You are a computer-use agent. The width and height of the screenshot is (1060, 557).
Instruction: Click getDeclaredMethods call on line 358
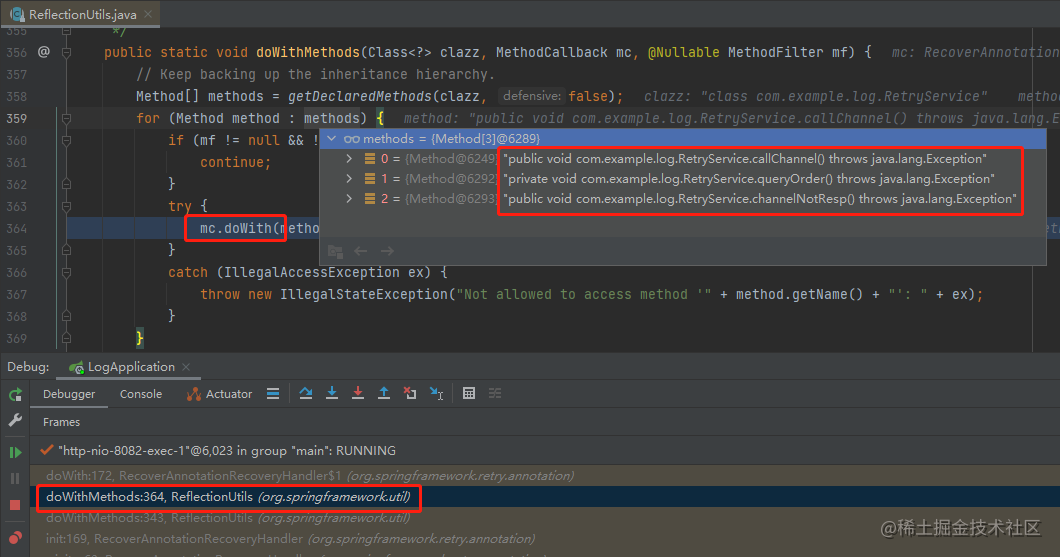click(360, 96)
